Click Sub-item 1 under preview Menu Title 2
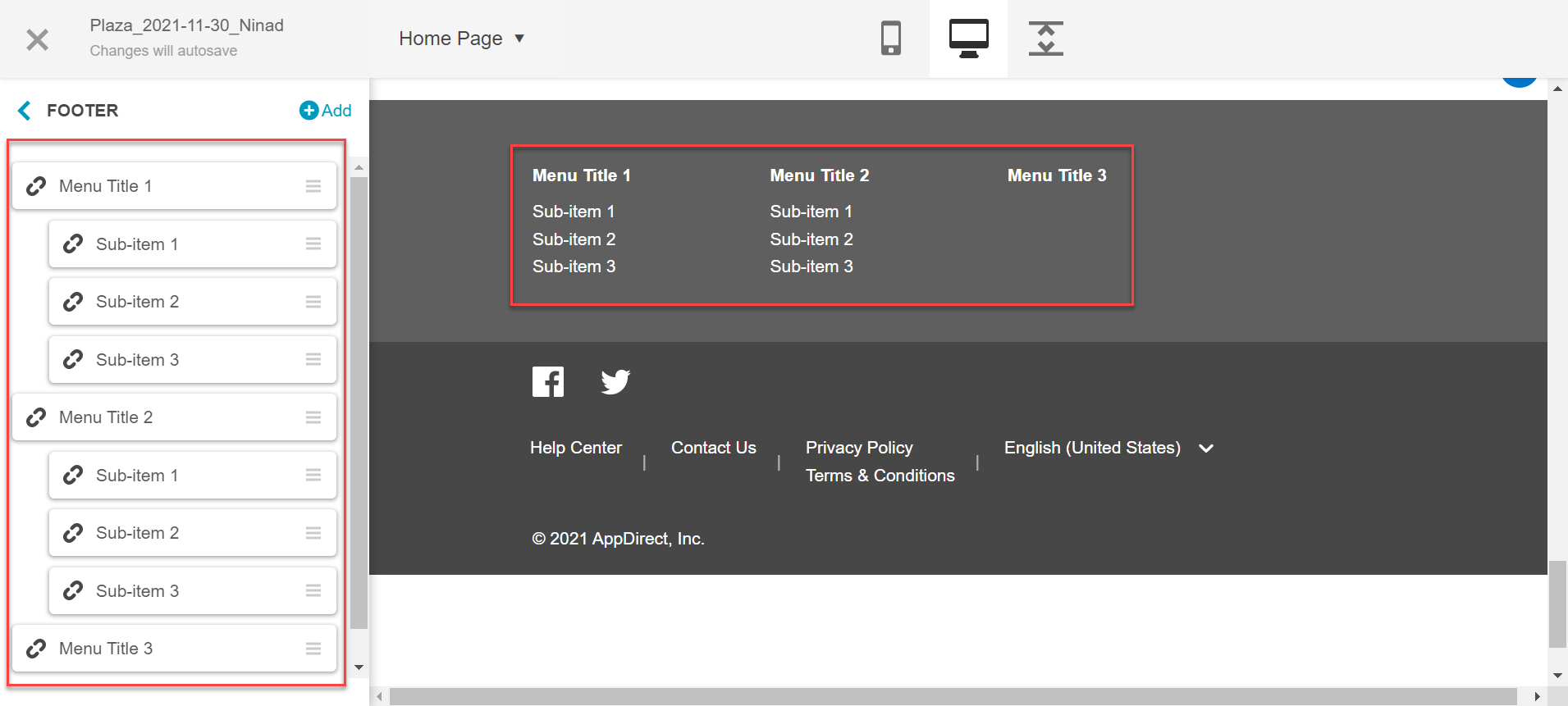 tap(811, 212)
